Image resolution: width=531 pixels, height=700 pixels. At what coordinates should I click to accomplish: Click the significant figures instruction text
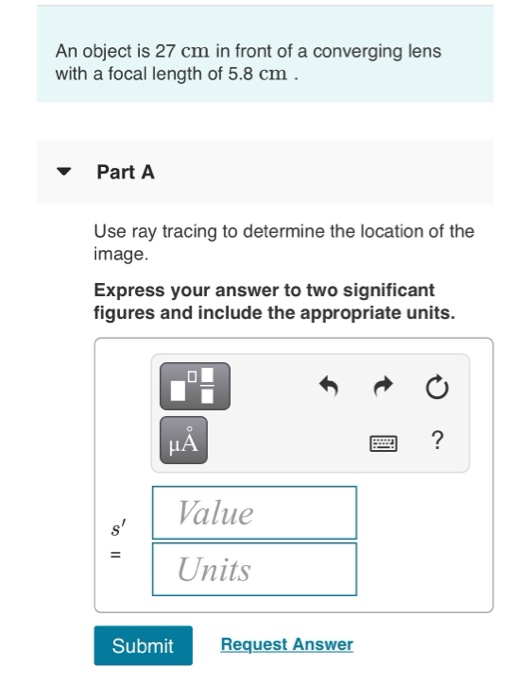coord(274,301)
